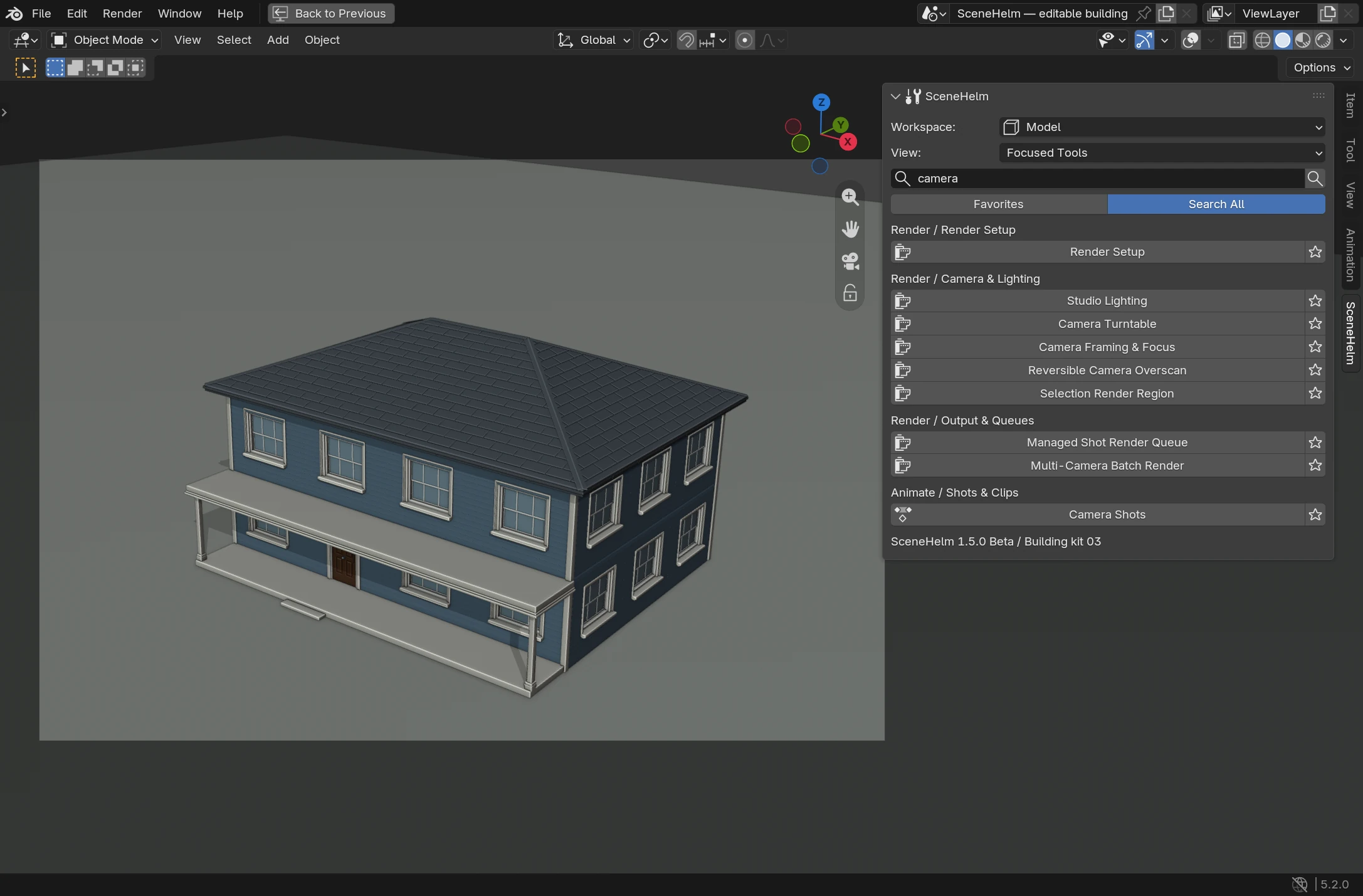The width and height of the screenshot is (1363, 896).
Task: Favorite the Render Setup tool star
Action: (1315, 252)
